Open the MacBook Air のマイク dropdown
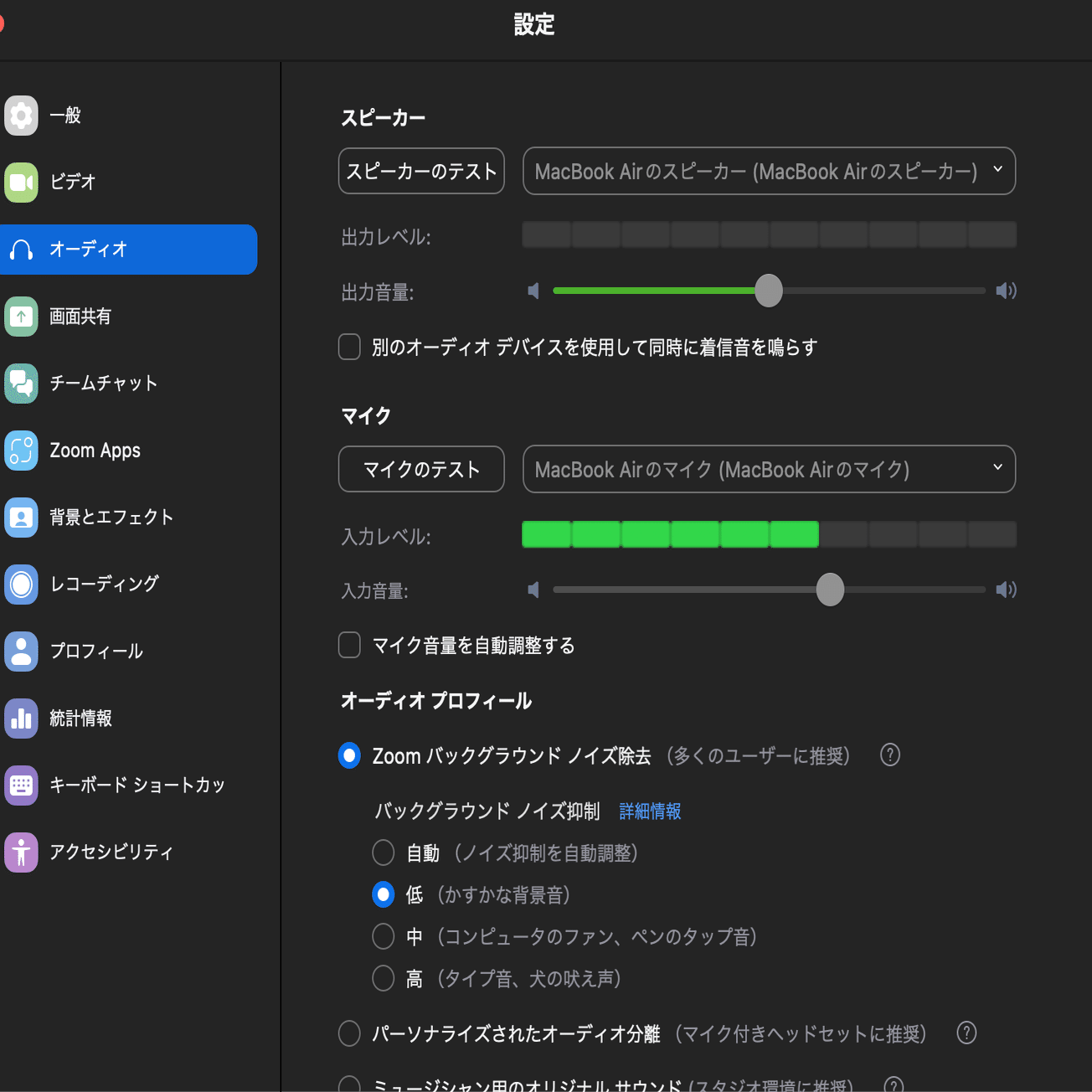The height and width of the screenshot is (1092, 1092). tap(769, 469)
